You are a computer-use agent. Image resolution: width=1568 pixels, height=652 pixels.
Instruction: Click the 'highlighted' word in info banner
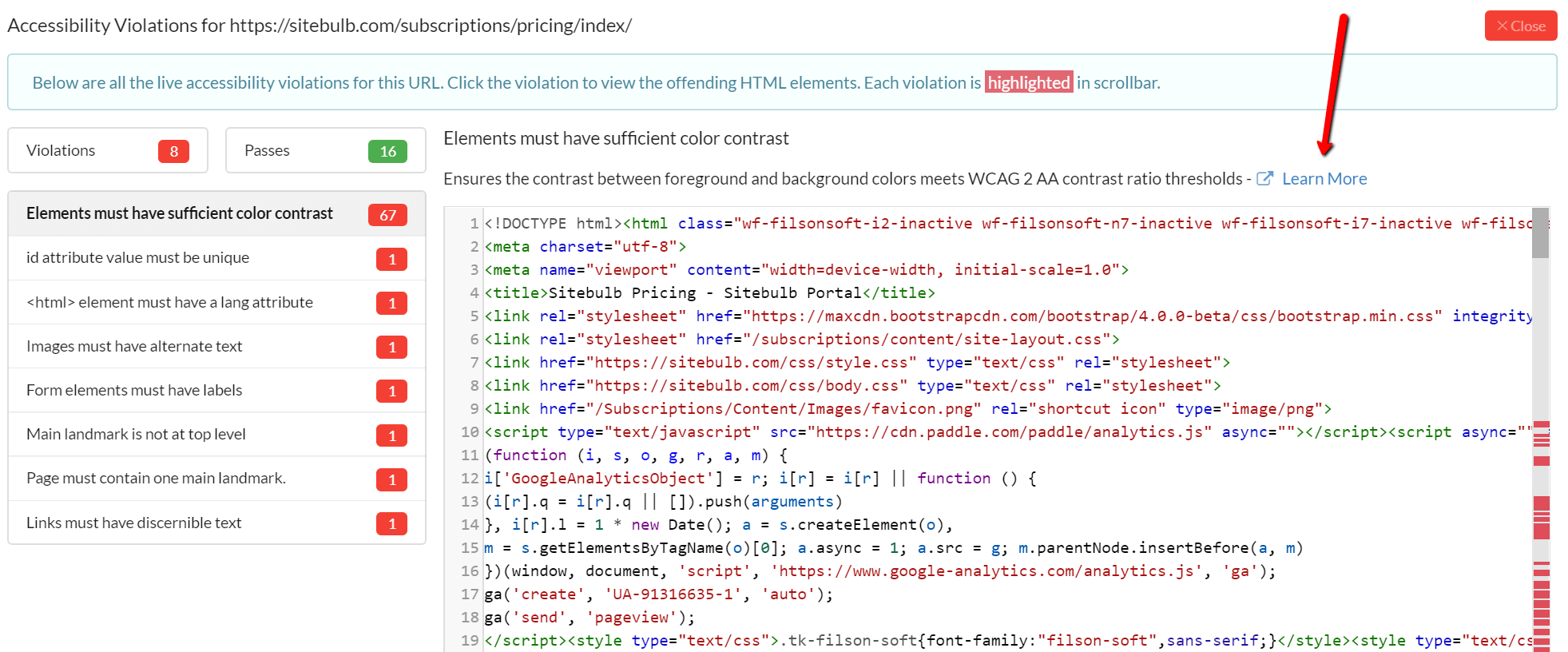[1029, 82]
